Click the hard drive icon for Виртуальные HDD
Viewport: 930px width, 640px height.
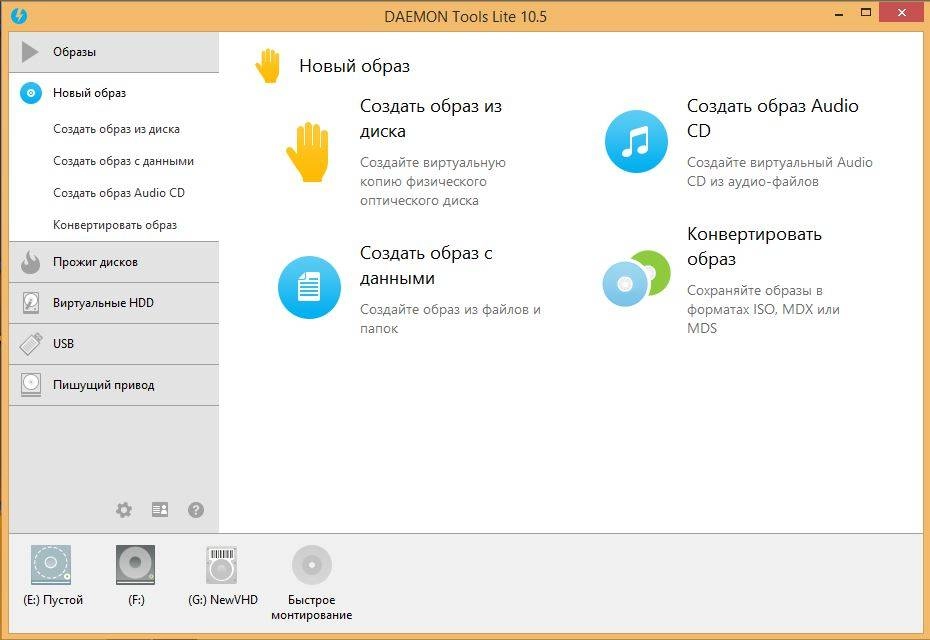[x=30, y=303]
